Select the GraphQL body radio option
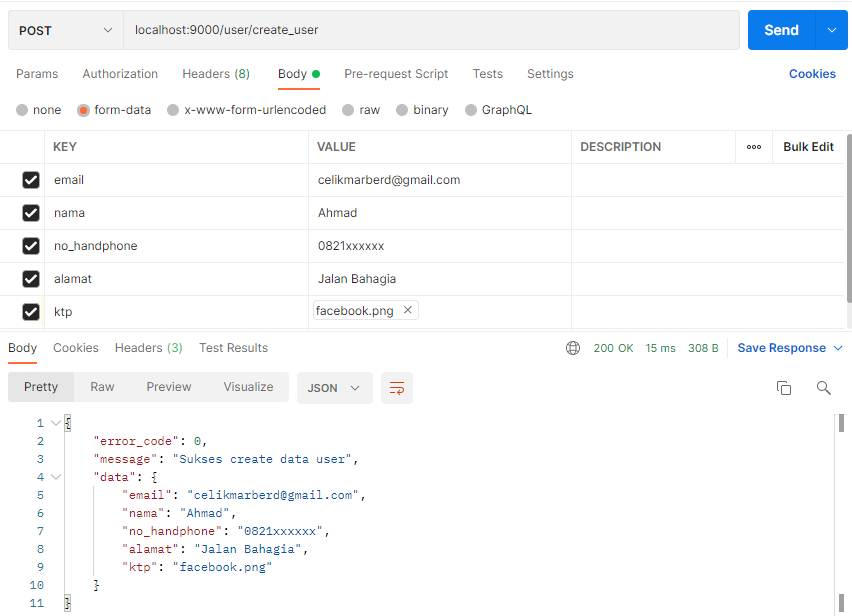This screenshot has width=852, height=616. (x=471, y=110)
